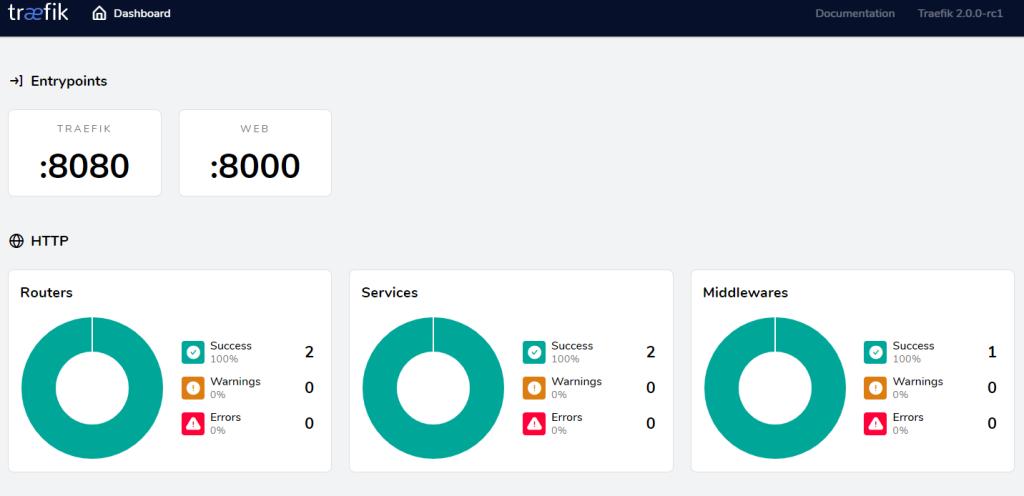1024x496 pixels.
Task: Click the Services Warnings label
Action: pyautogui.click(x=577, y=382)
